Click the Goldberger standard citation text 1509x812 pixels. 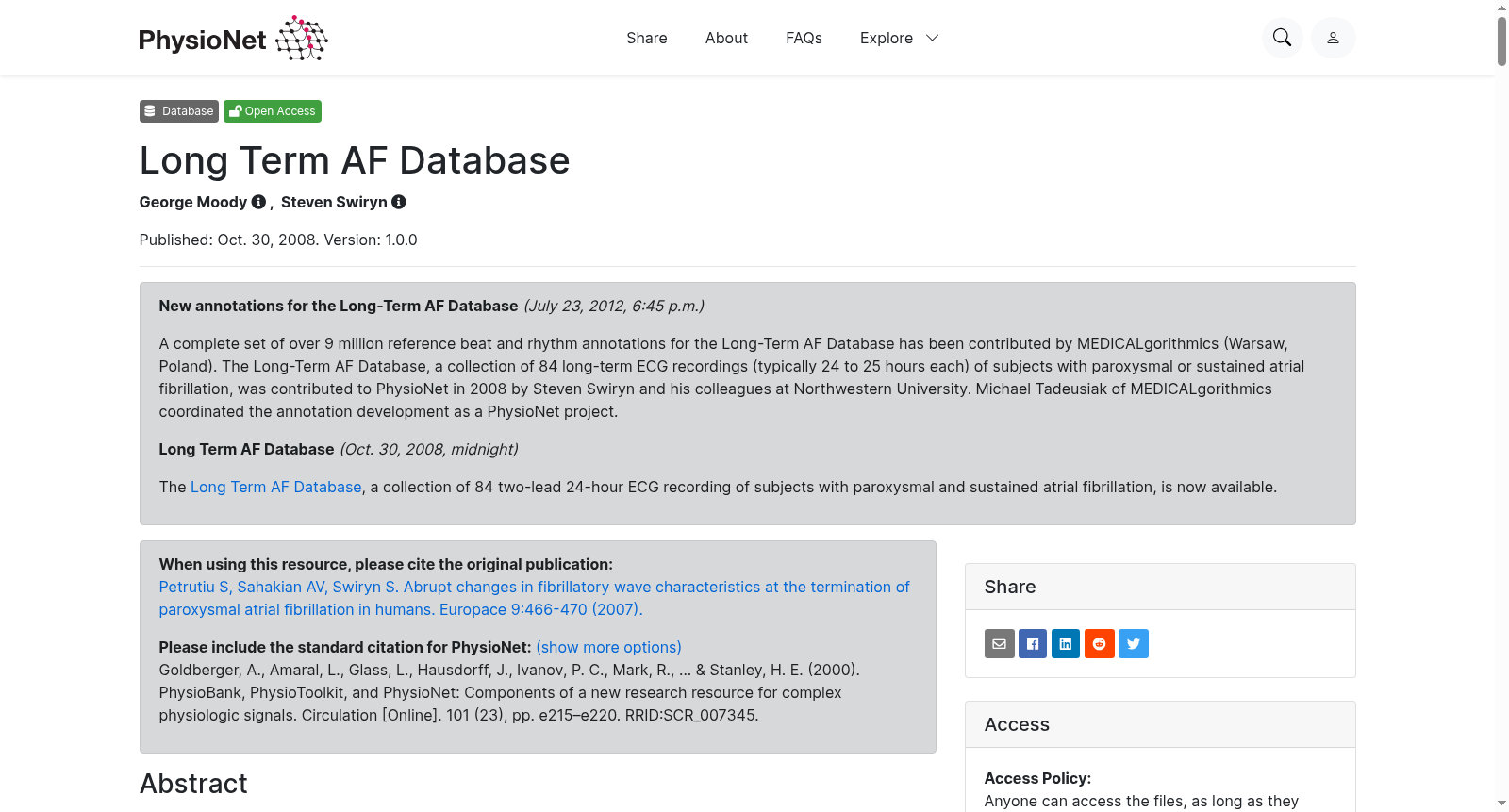(x=509, y=692)
